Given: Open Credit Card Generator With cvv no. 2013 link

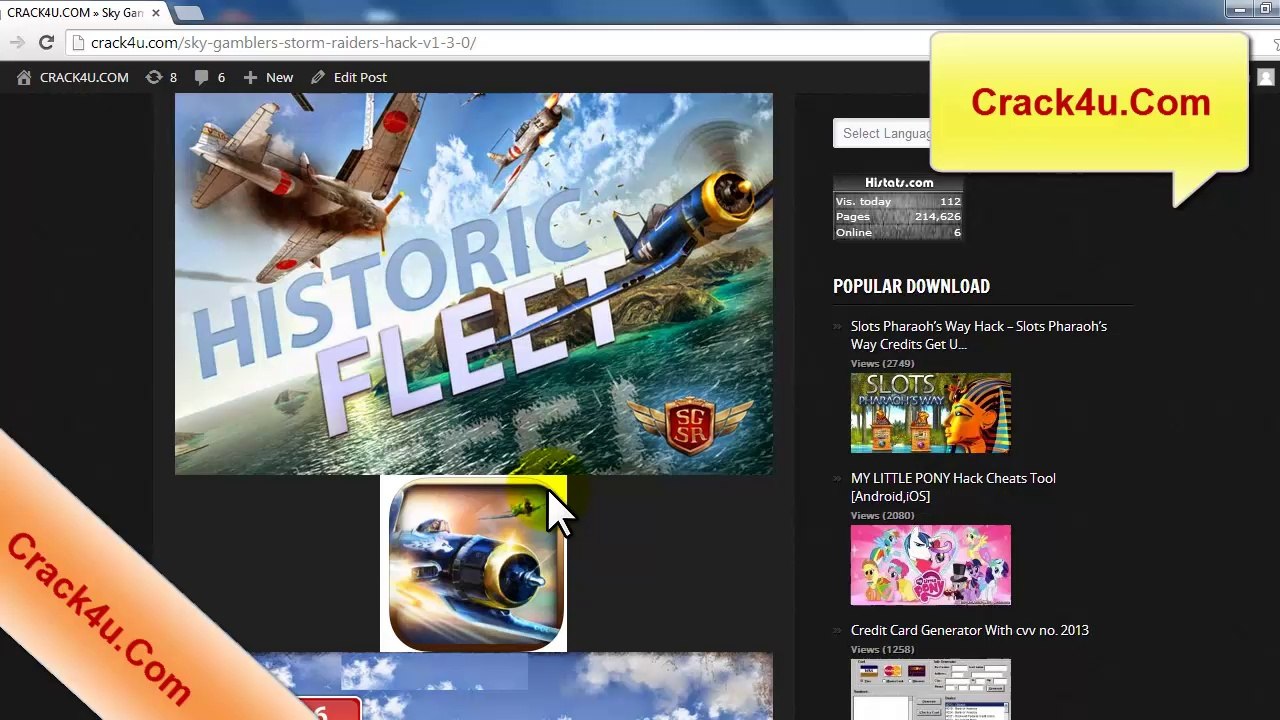Looking at the screenshot, I should coord(970,630).
